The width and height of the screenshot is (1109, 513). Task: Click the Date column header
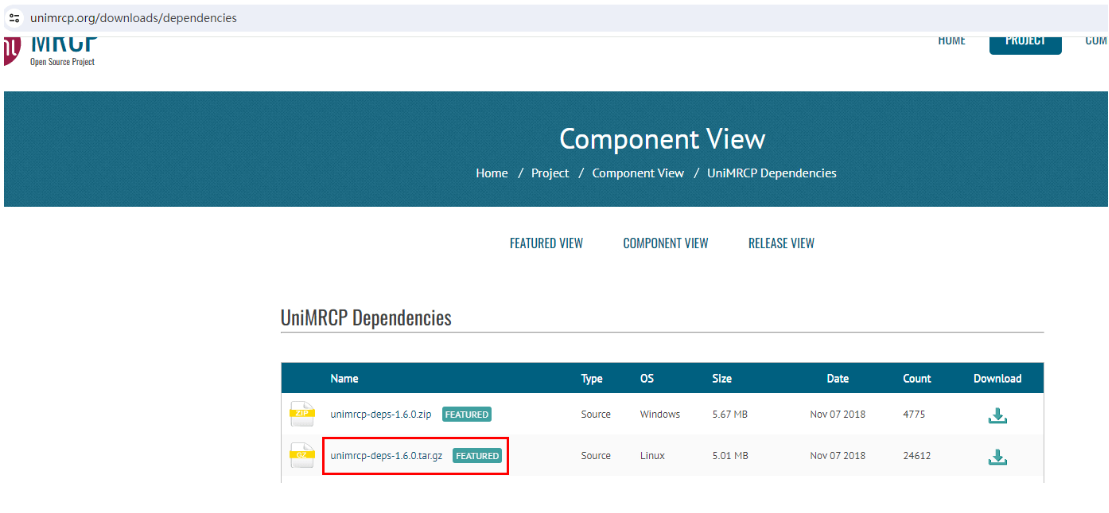837,379
